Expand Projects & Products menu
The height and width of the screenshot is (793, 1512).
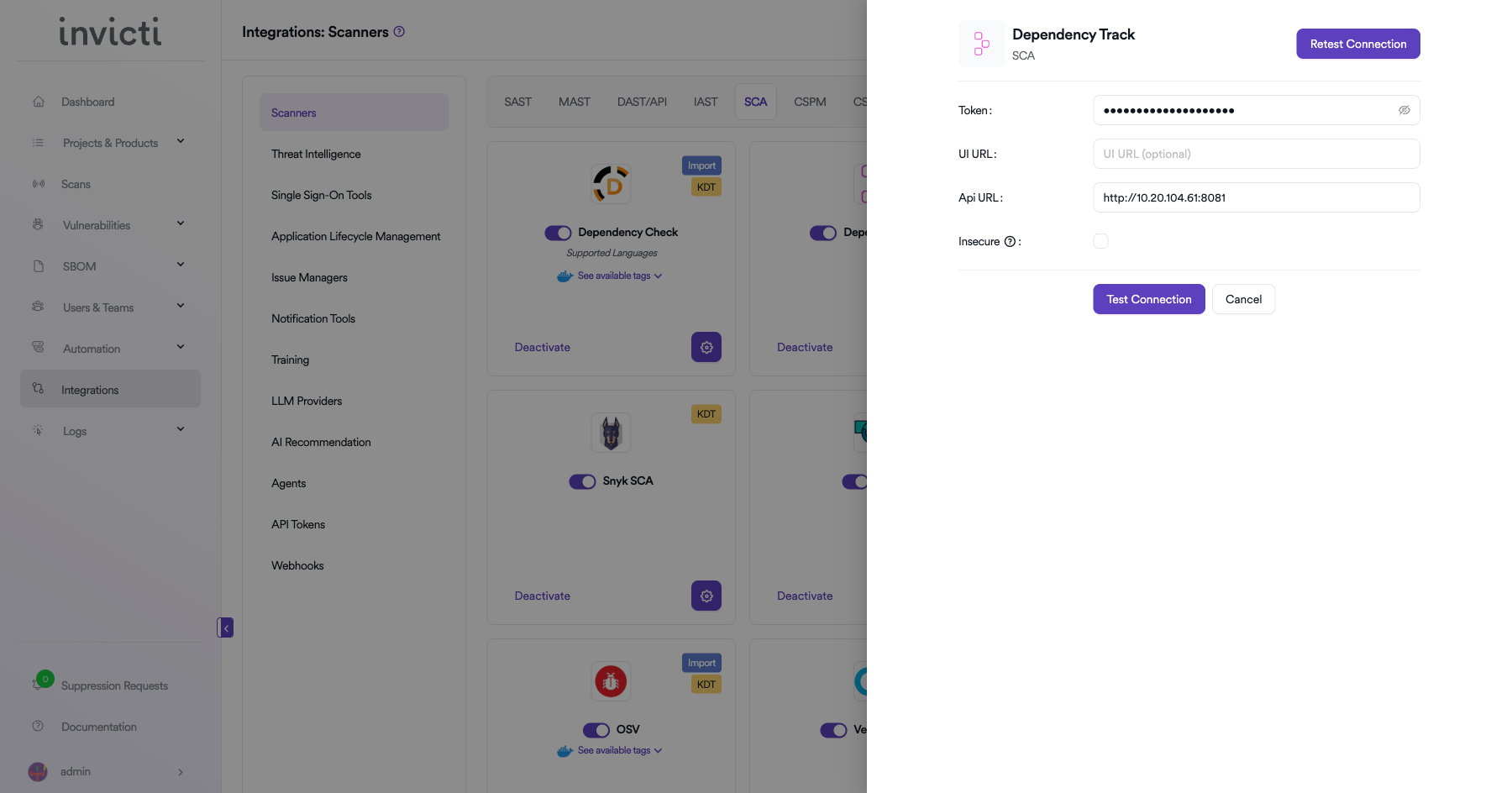pos(181,142)
